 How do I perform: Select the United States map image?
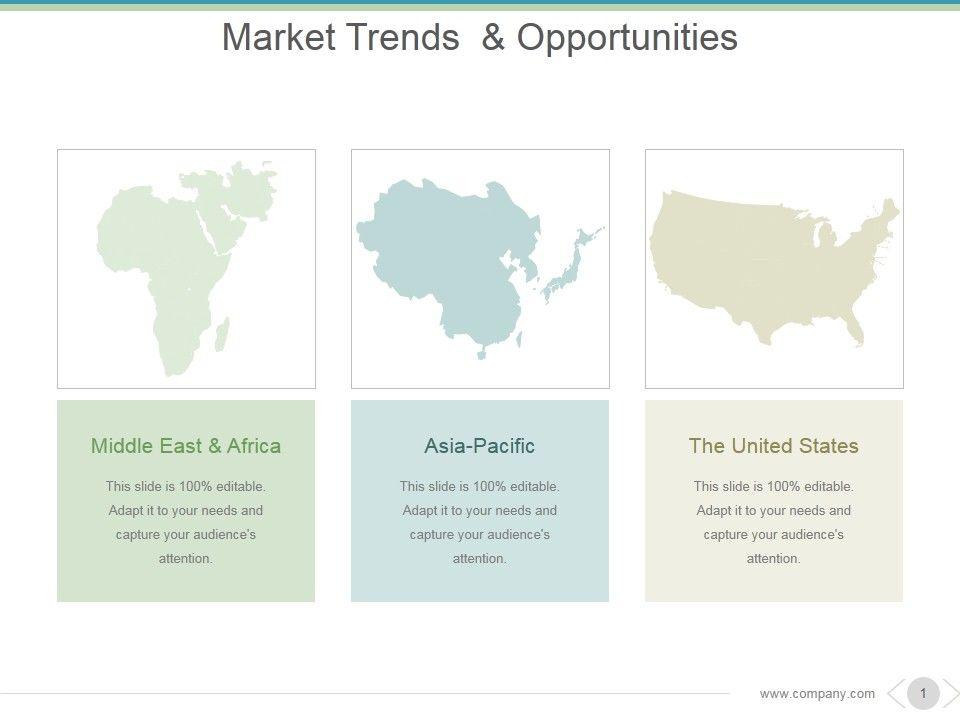(774, 268)
